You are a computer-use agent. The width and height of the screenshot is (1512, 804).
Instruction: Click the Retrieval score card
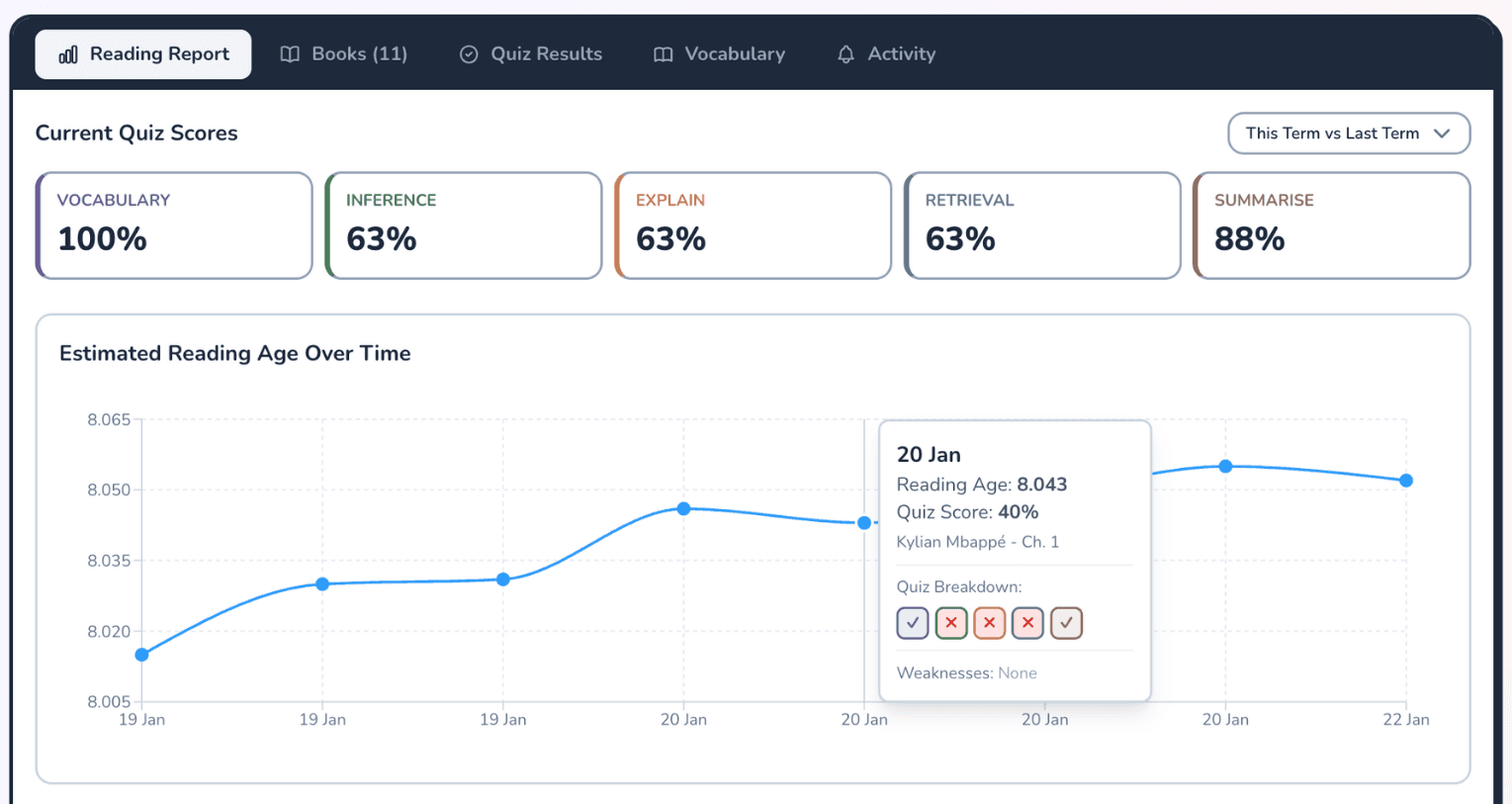(x=1042, y=225)
